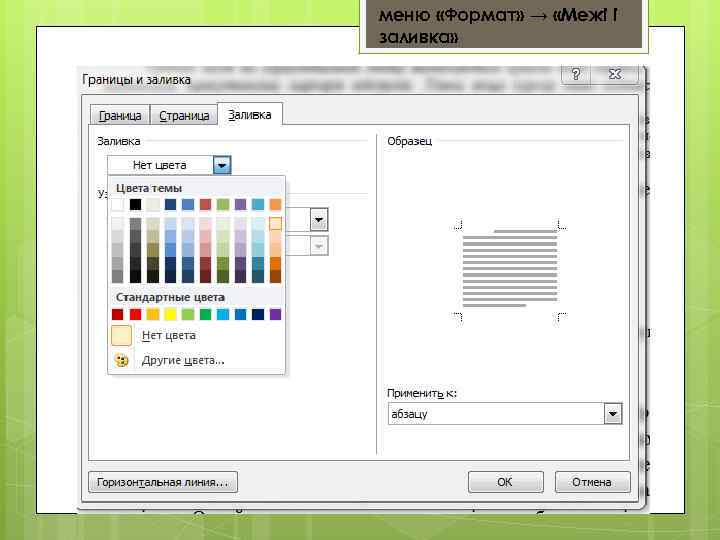720x540 pixels.
Task: Select the darkest red shade at column bottom
Action: pos(205,276)
